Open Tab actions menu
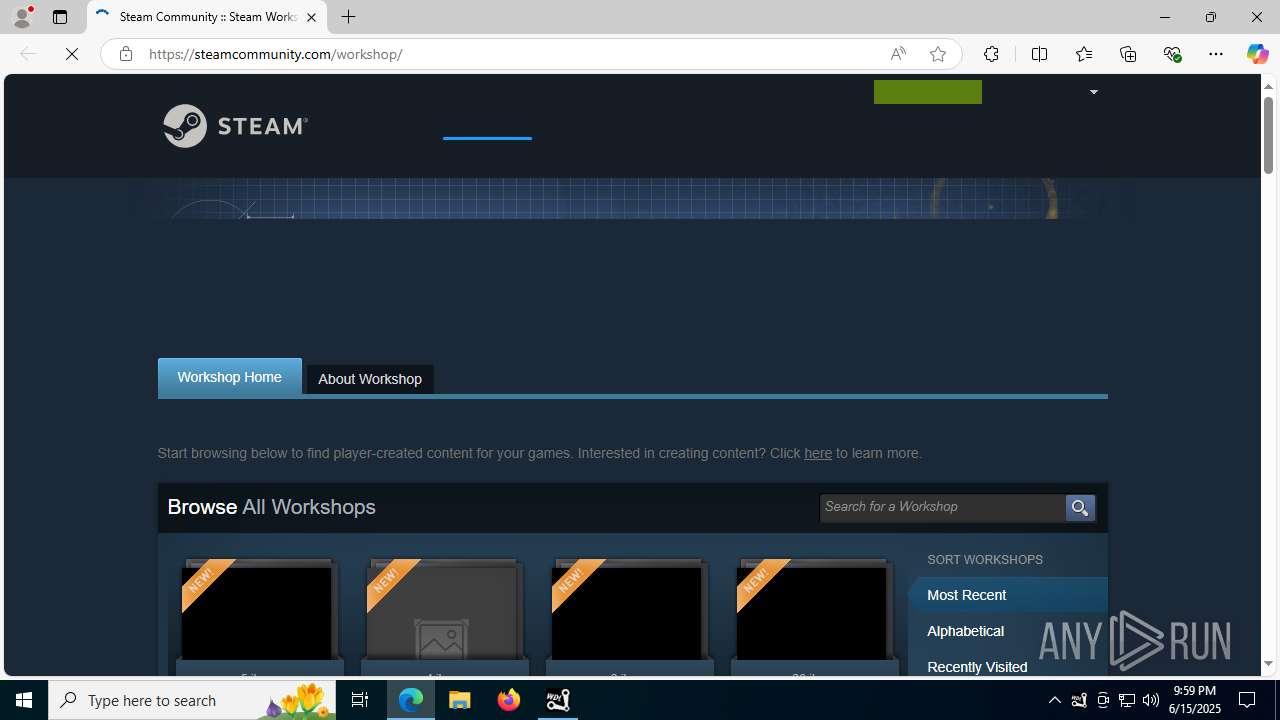This screenshot has width=1280, height=720. coord(60,17)
